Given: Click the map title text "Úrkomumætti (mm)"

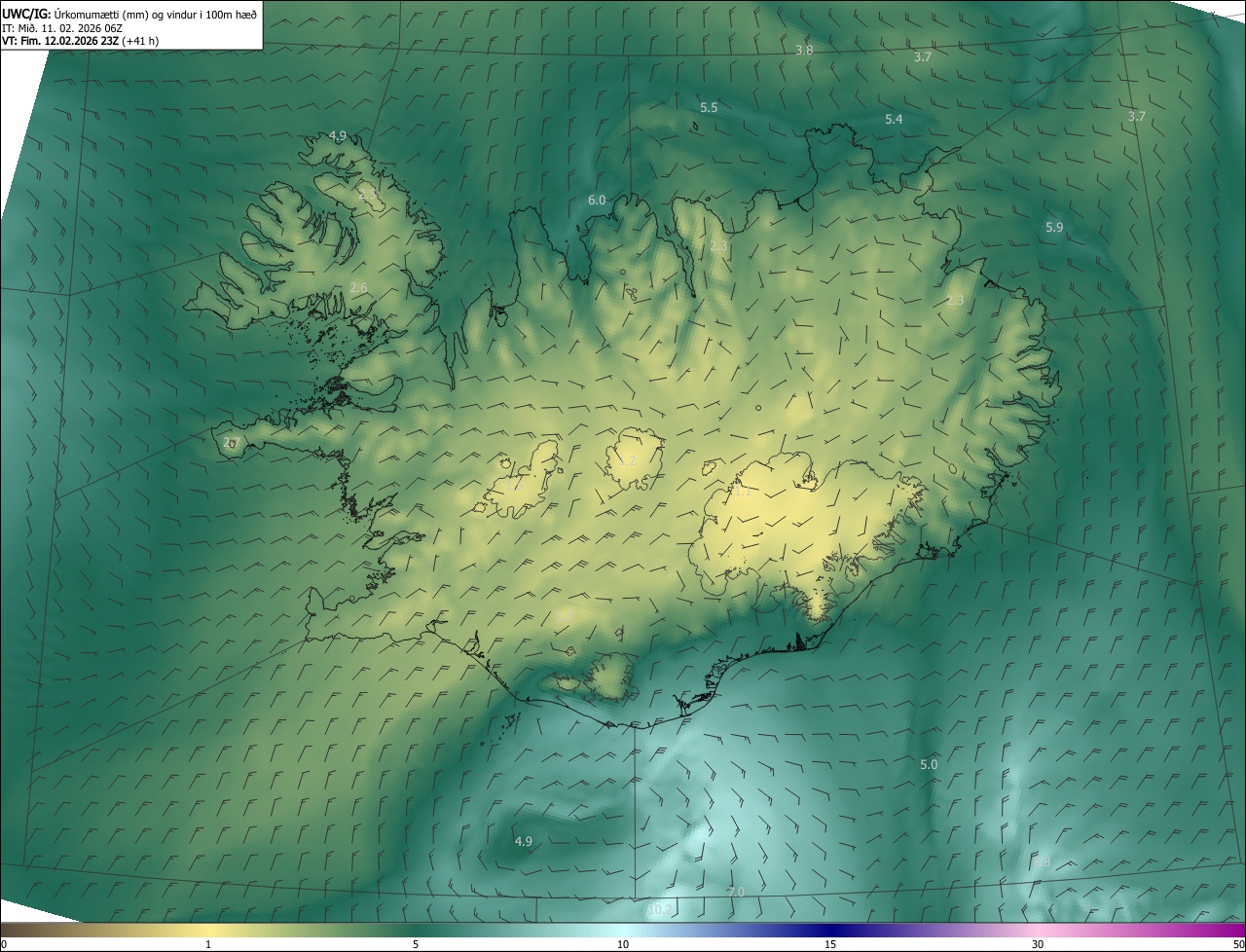Looking at the screenshot, I should coord(100,14).
